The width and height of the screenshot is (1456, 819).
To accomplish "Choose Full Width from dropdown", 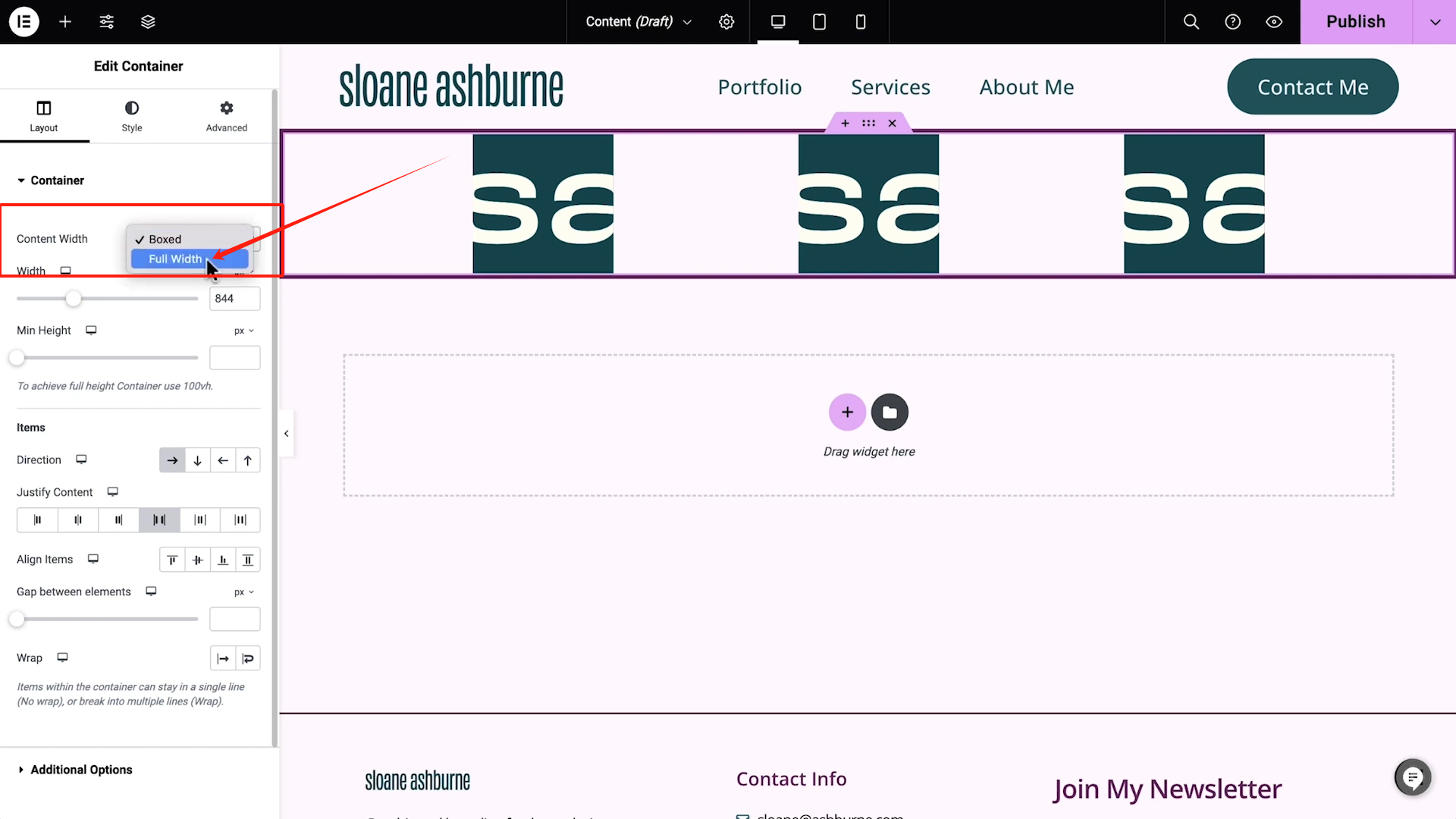I will click(x=175, y=259).
